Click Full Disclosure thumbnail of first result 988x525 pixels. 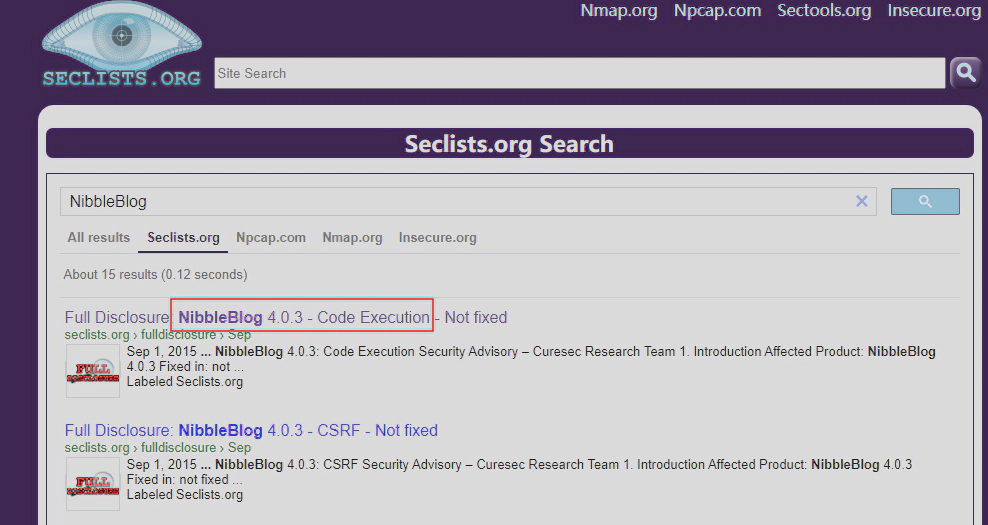point(93,371)
